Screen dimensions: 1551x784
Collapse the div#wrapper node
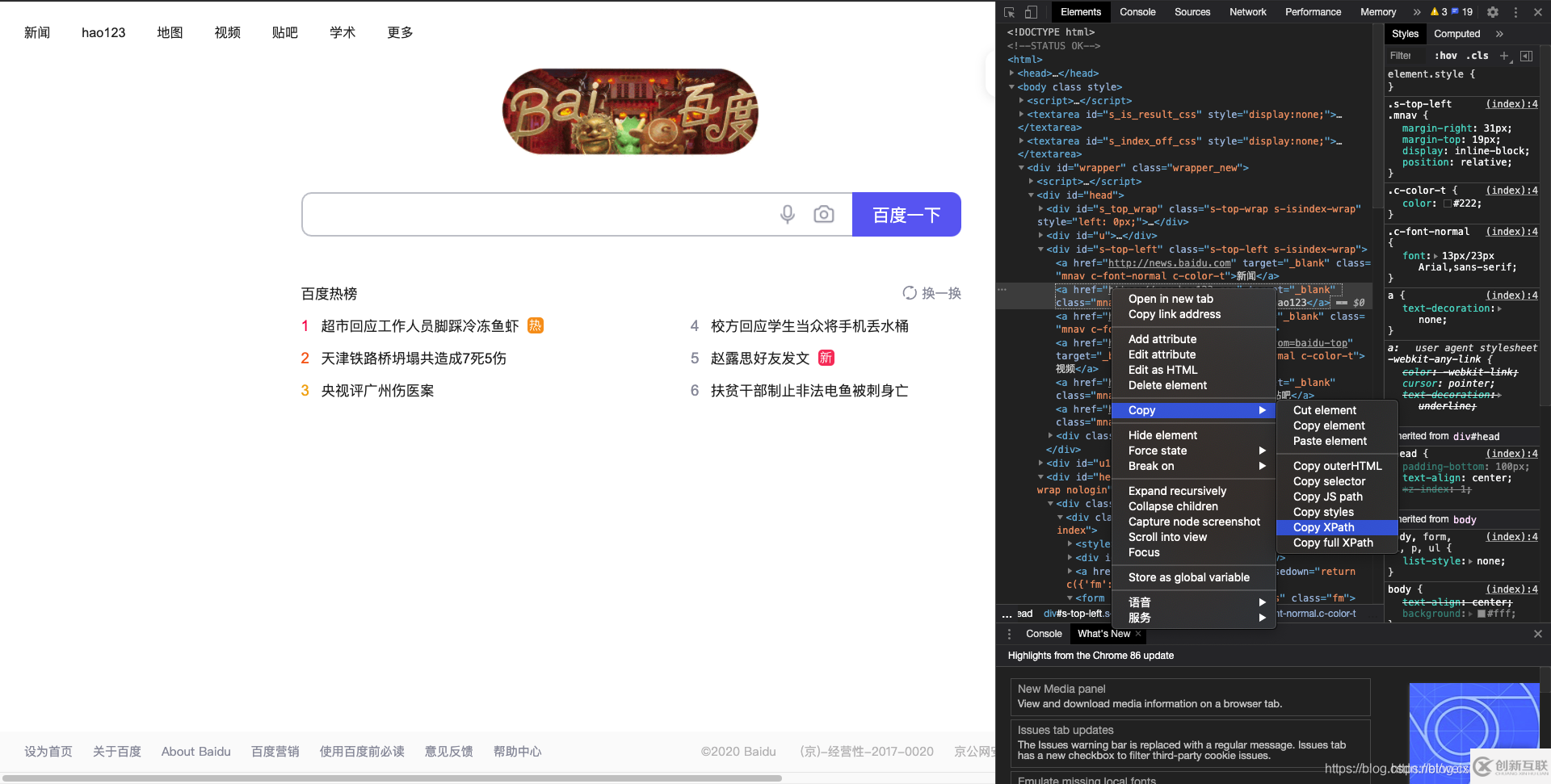[x=1021, y=167]
